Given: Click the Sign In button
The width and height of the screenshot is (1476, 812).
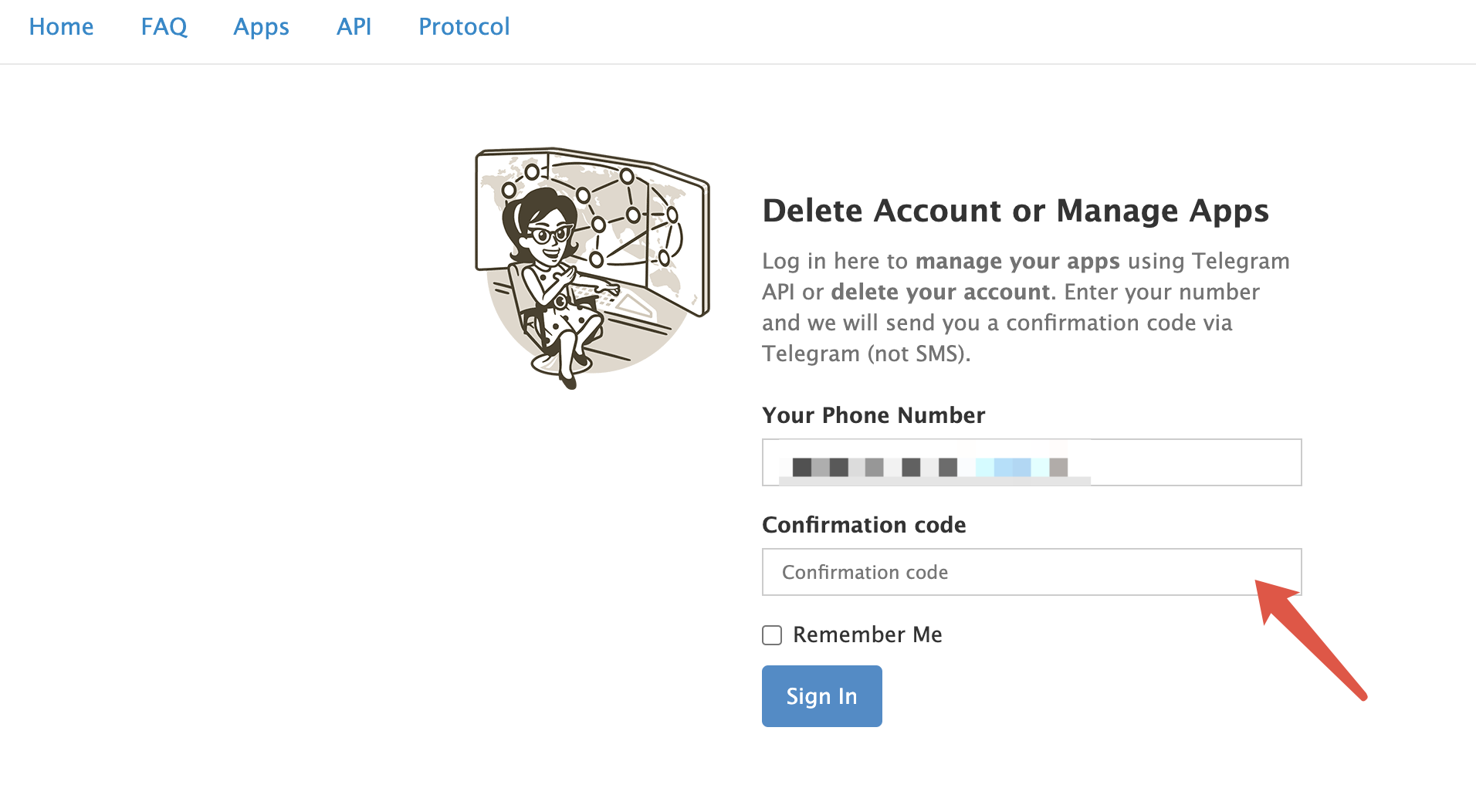Looking at the screenshot, I should point(821,696).
